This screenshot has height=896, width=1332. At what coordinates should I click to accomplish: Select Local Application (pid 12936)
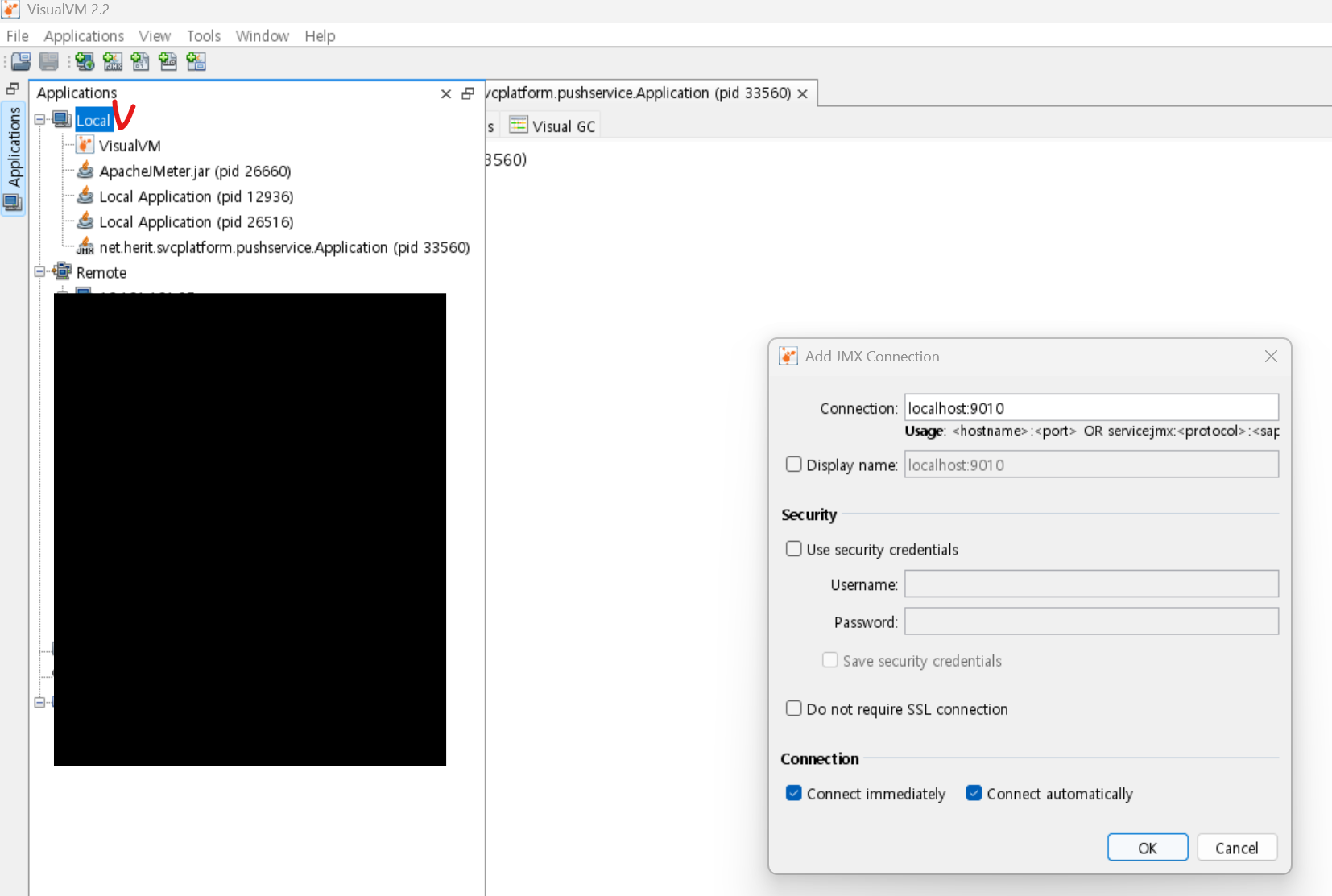pos(196,196)
